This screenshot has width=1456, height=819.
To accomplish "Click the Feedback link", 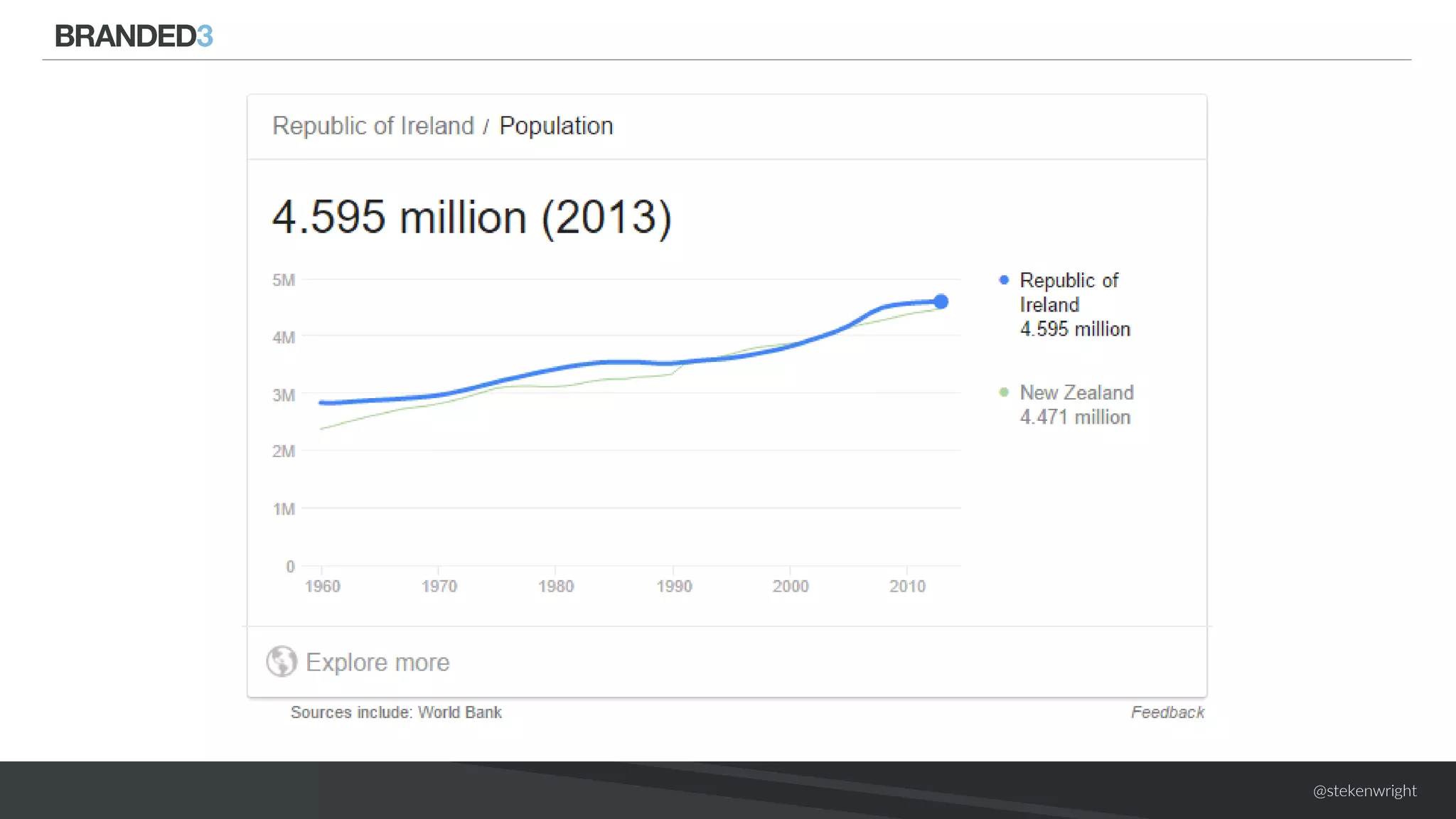I will [1167, 712].
